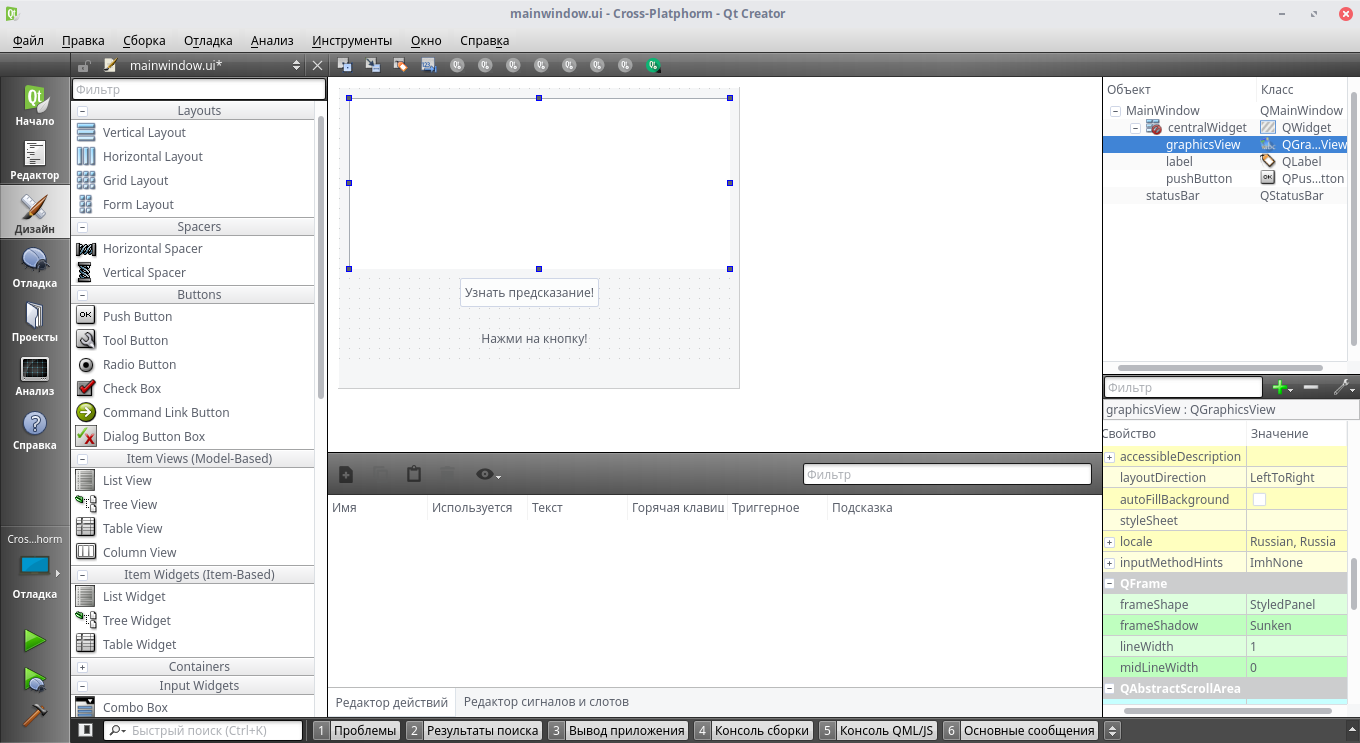Open the Проблемы output pane

click(356, 731)
